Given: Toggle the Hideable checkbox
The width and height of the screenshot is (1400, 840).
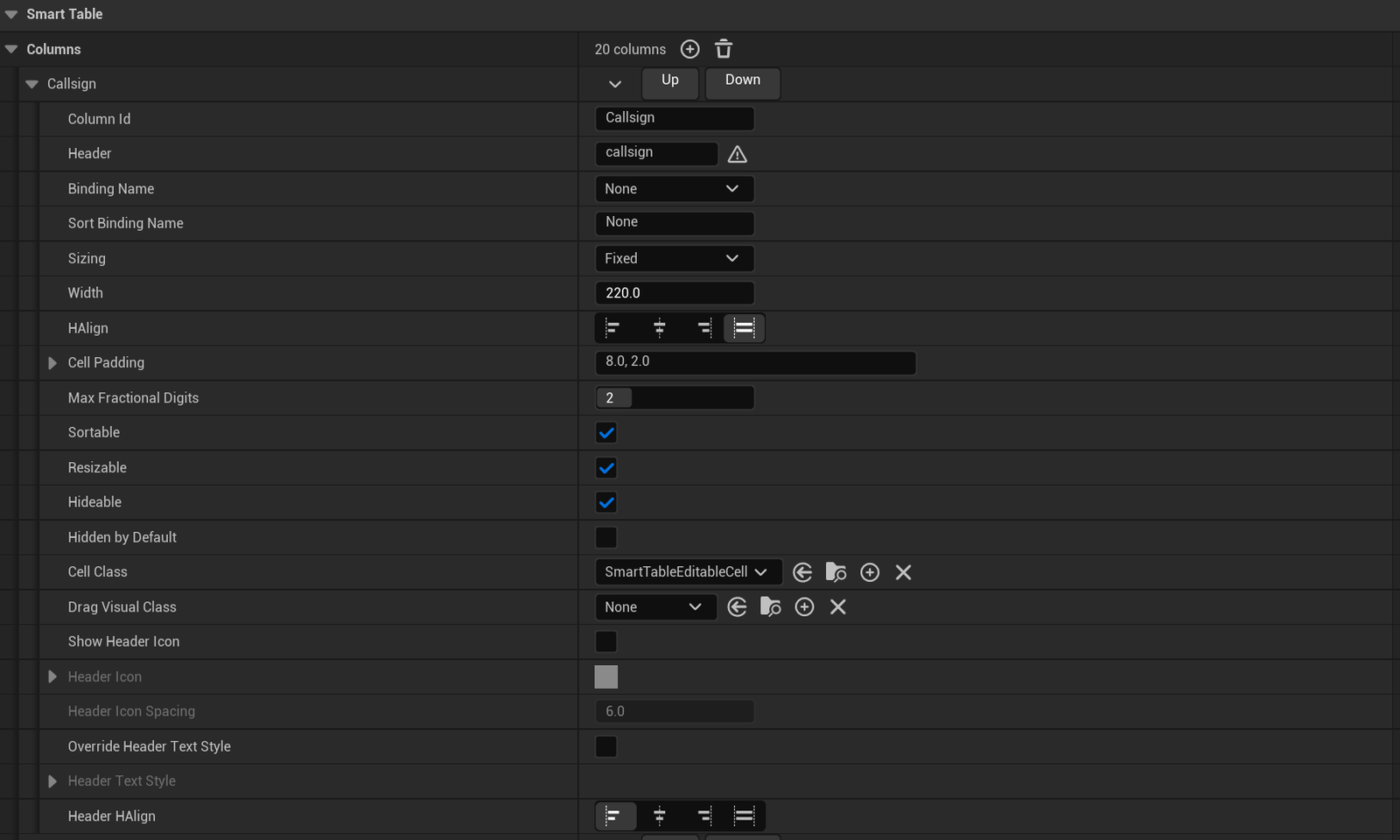Looking at the screenshot, I should (606, 502).
